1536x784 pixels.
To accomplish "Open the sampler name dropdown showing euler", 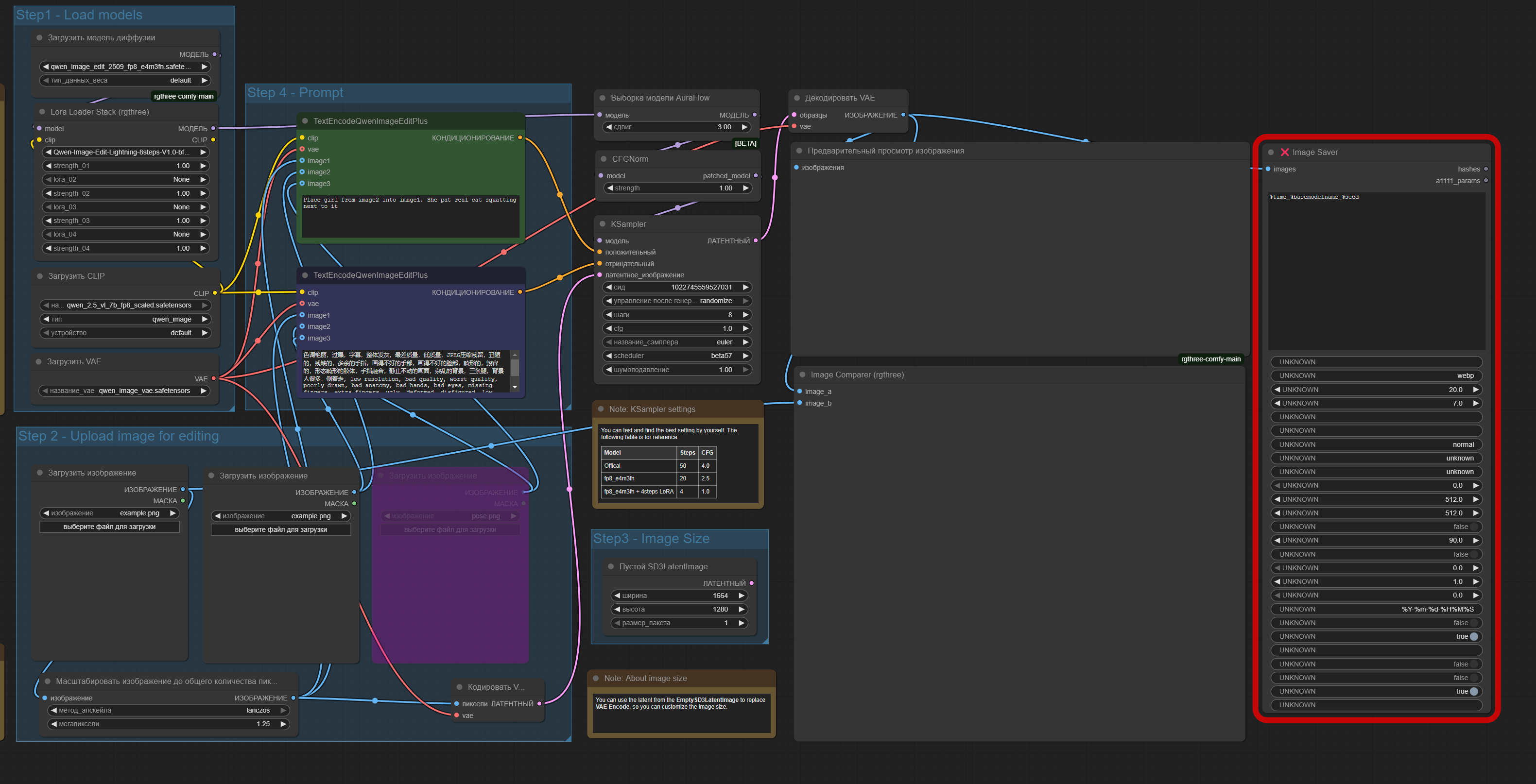I will (x=677, y=342).
